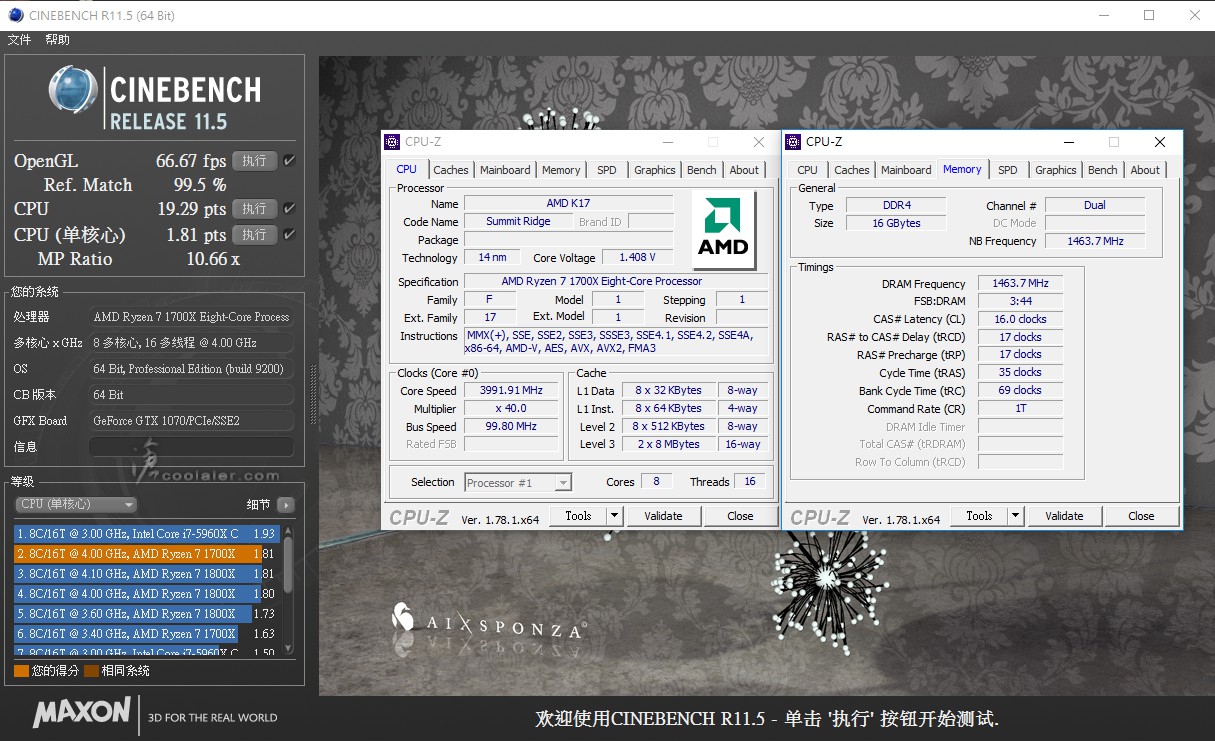
Task: Select the Ryzen 7 1700X 3.40 GHz ranking row
Action: [145, 634]
